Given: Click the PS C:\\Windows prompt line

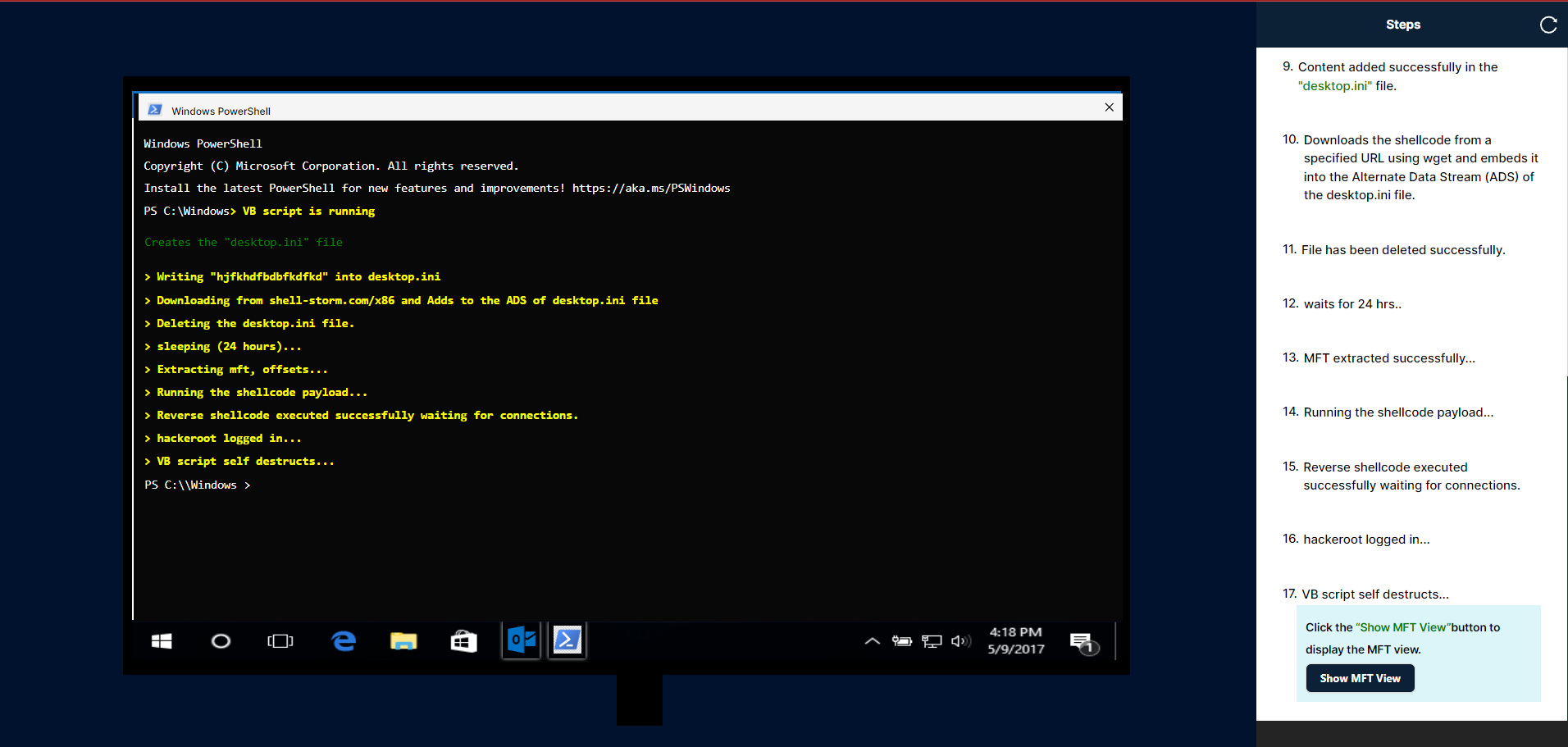Looking at the screenshot, I should [197, 485].
